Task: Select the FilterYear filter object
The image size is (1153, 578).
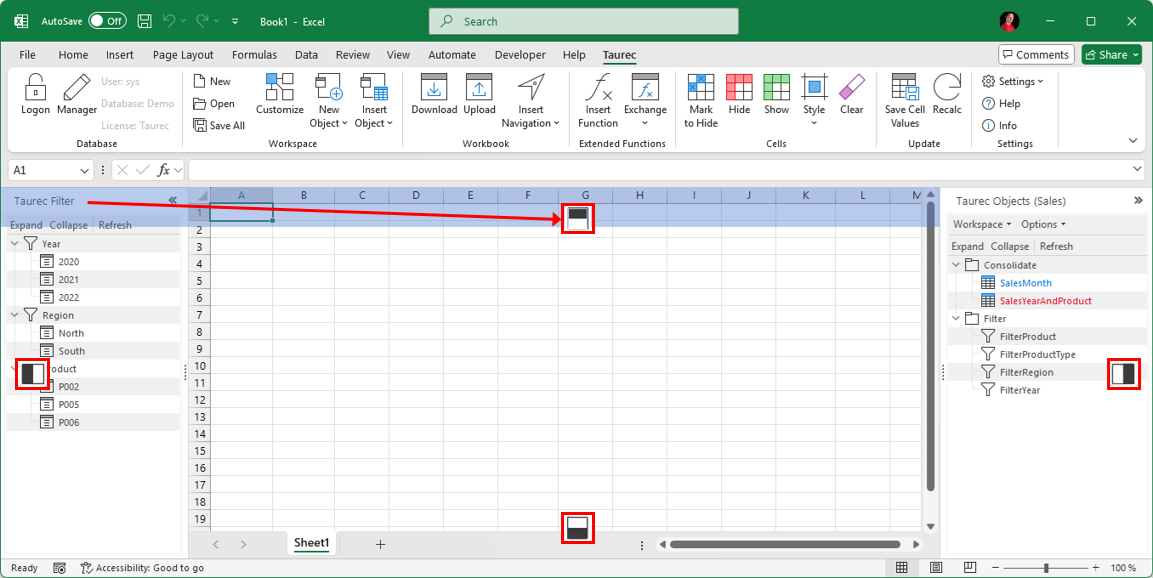Action: point(1019,390)
